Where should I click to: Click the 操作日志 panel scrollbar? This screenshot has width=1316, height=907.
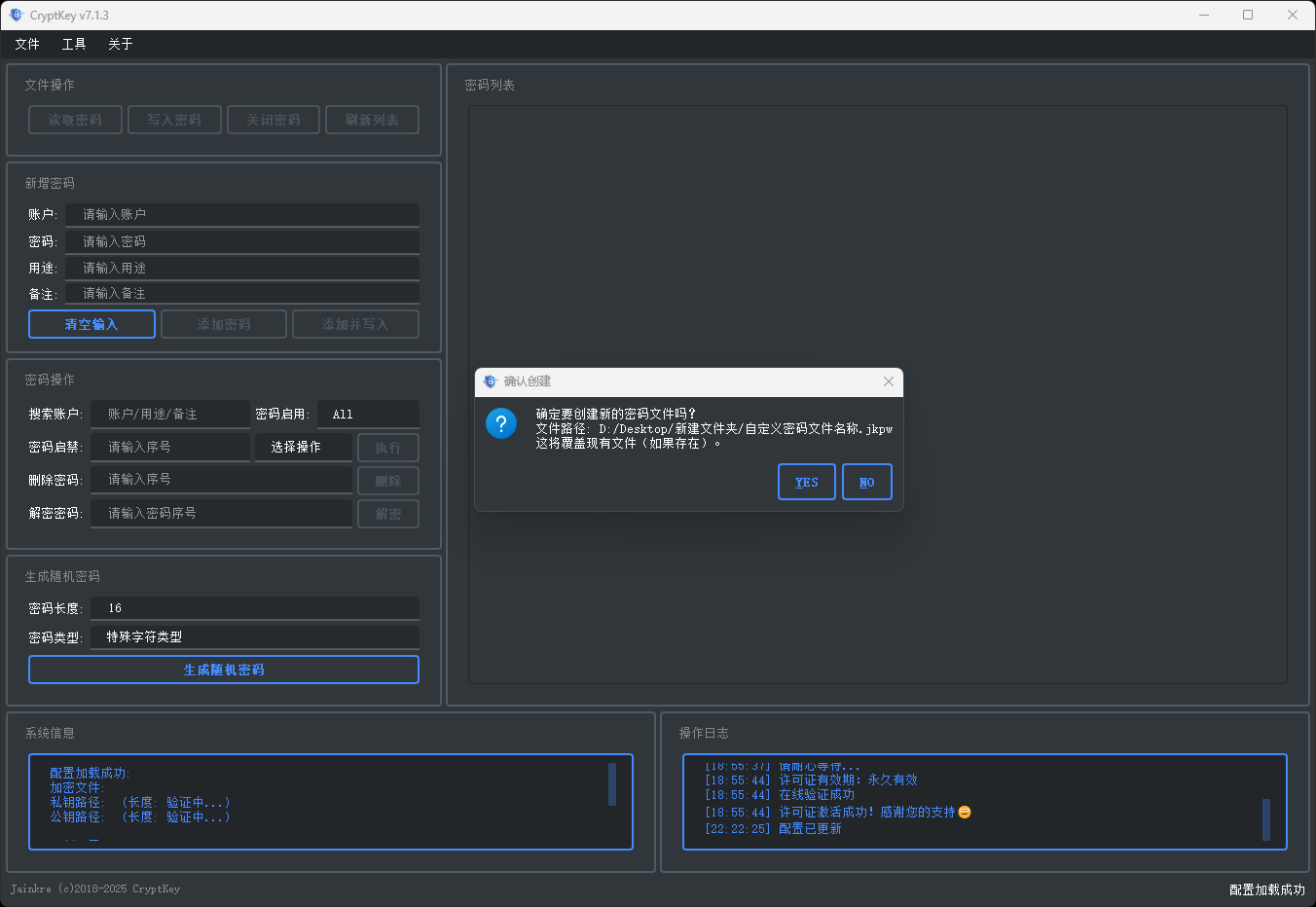1266,819
